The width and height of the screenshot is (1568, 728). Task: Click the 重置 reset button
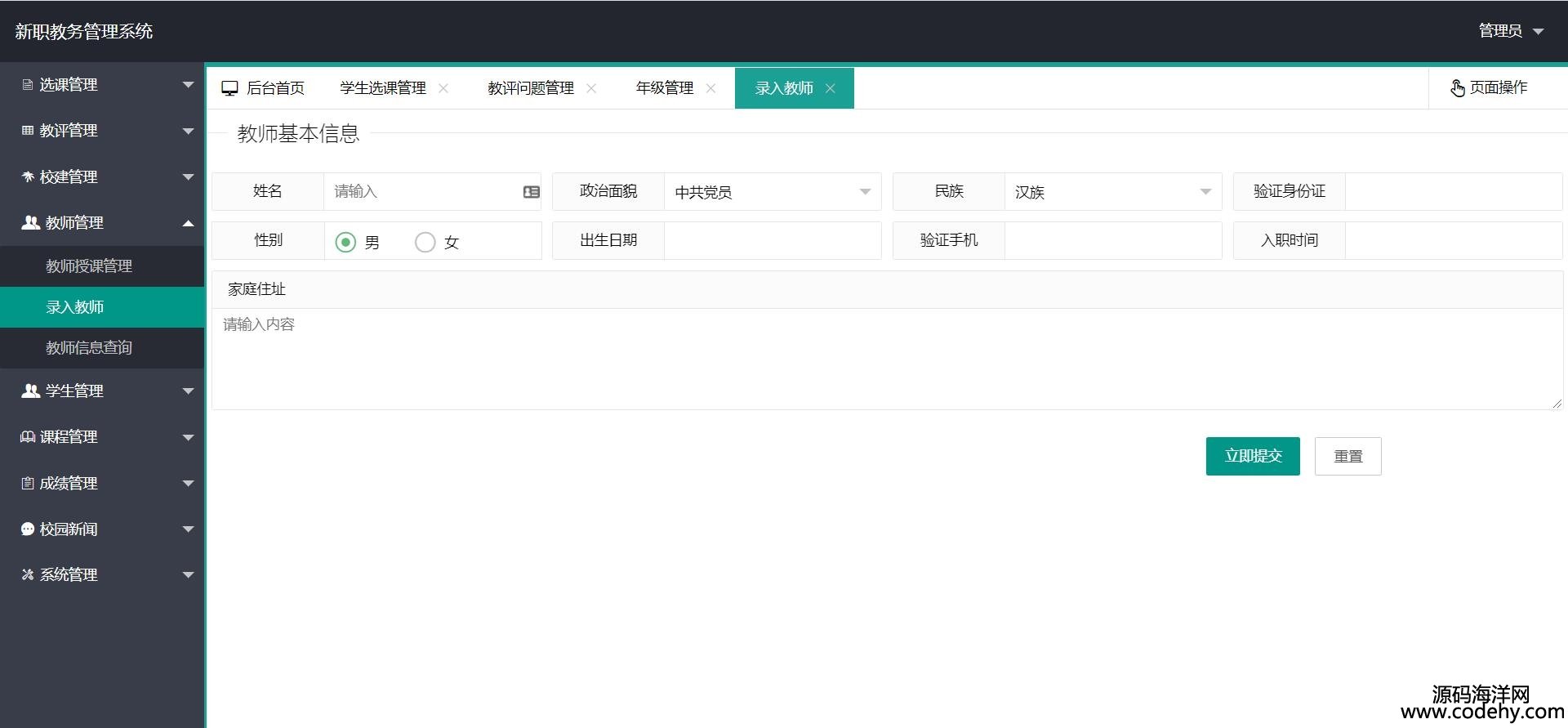coord(1348,456)
